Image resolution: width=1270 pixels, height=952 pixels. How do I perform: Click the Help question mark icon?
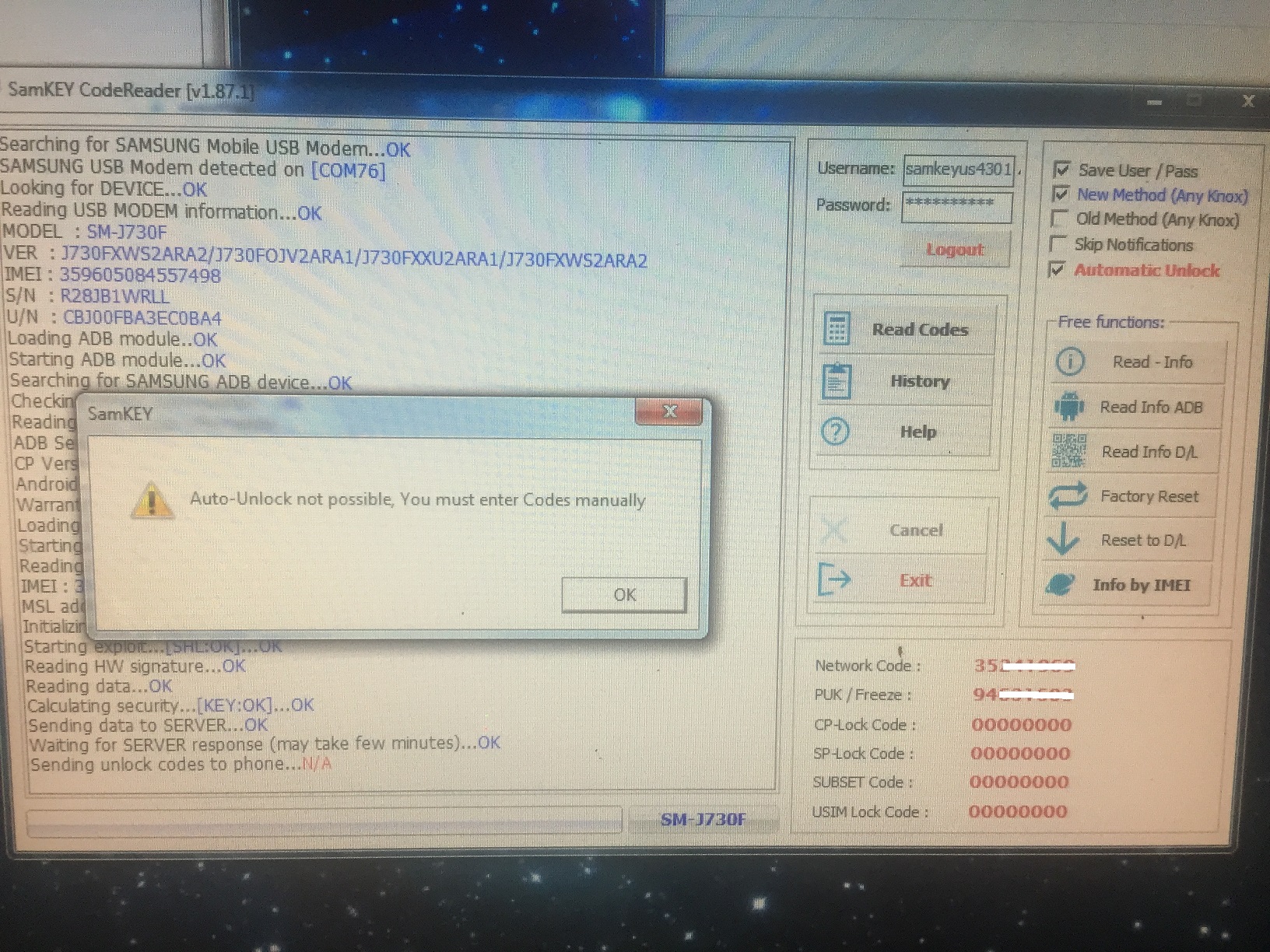pos(836,431)
